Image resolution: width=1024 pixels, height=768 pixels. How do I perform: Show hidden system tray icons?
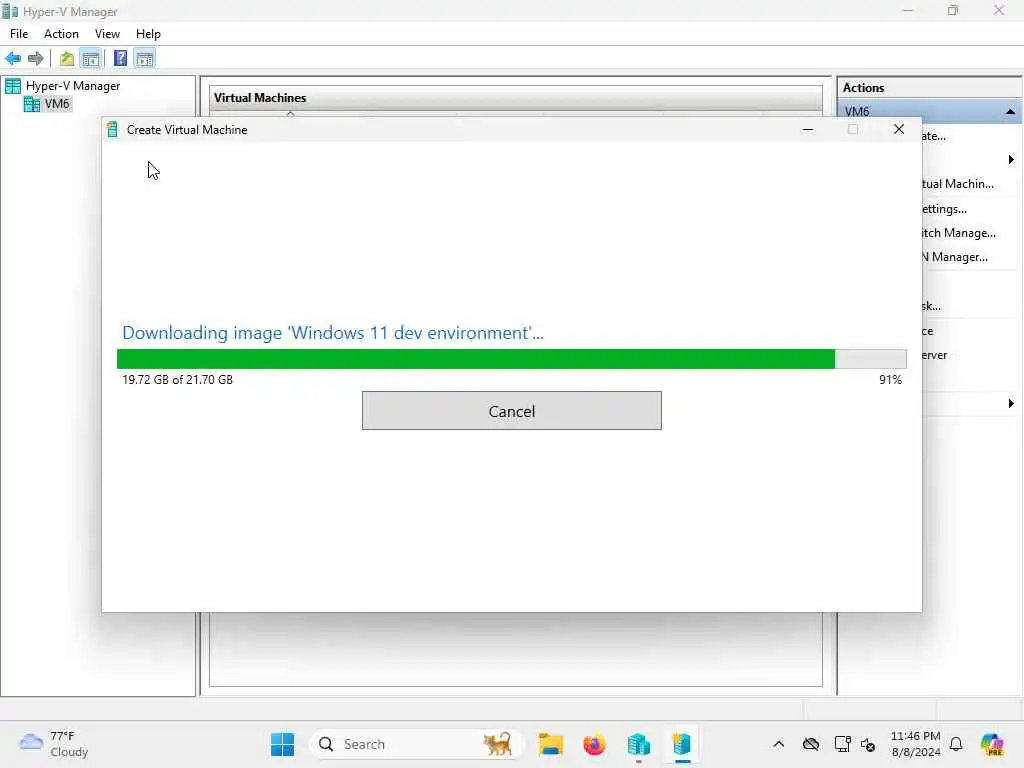(x=778, y=744)
